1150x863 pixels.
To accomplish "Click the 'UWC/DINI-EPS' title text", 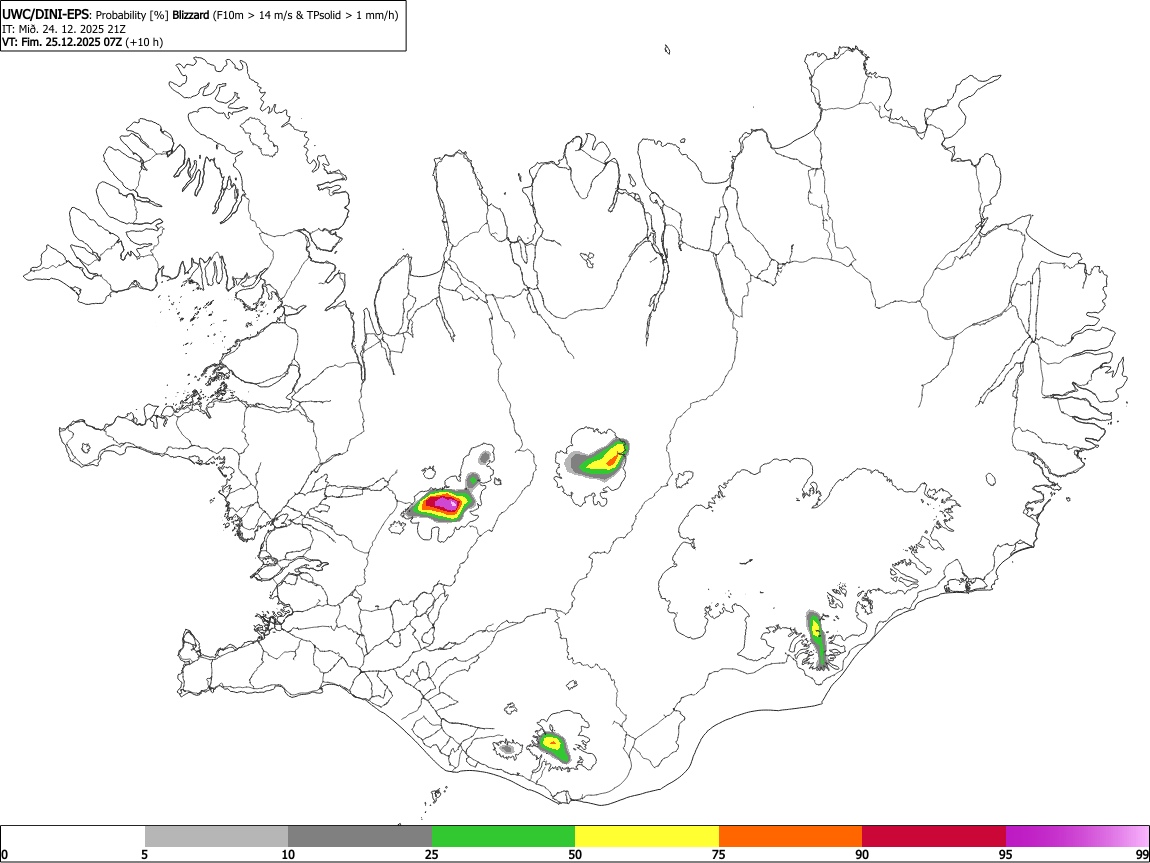I will click(x=46, y=15).
